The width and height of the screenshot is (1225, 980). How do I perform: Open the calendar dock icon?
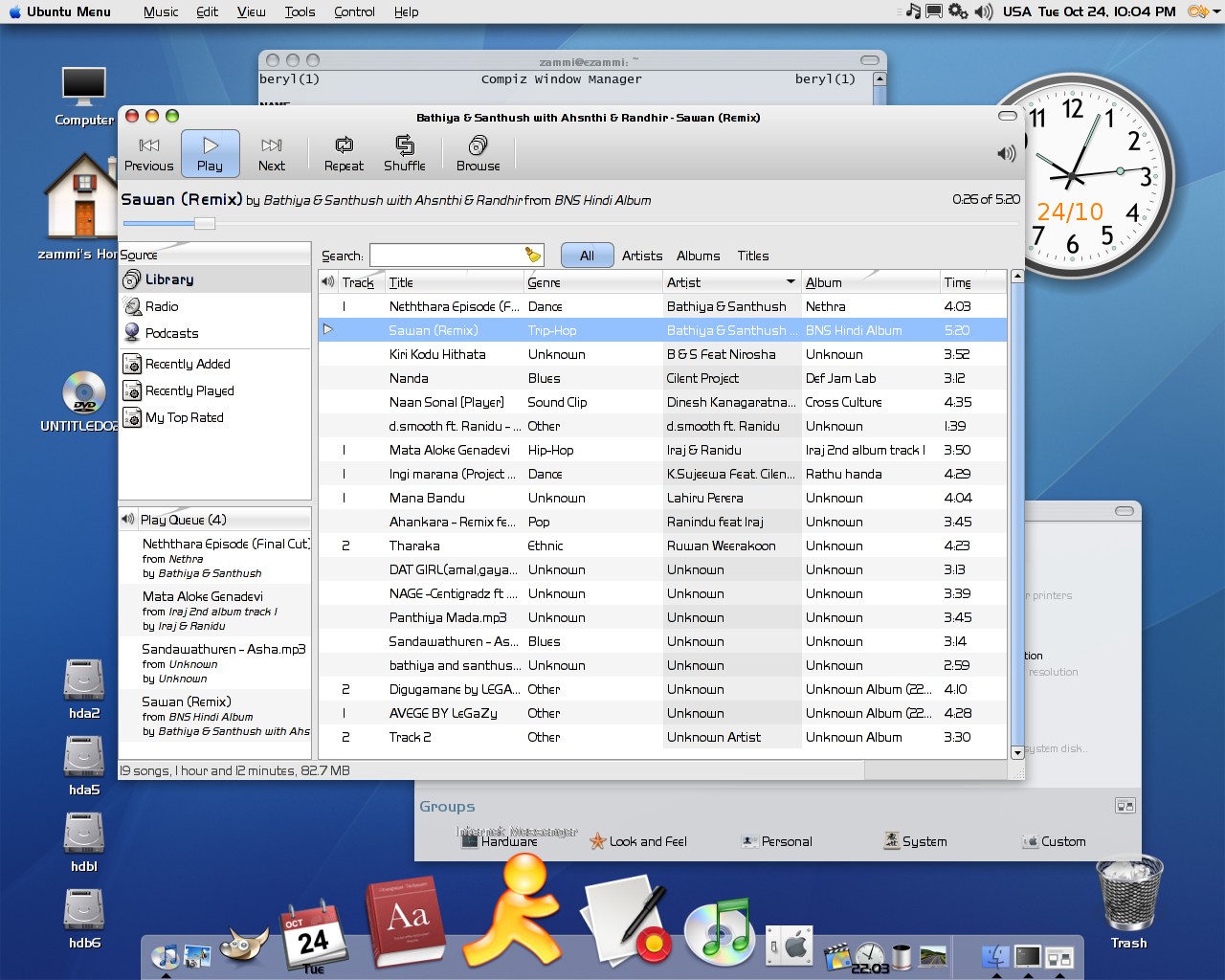pyautogui.click(x=313, y=938)
